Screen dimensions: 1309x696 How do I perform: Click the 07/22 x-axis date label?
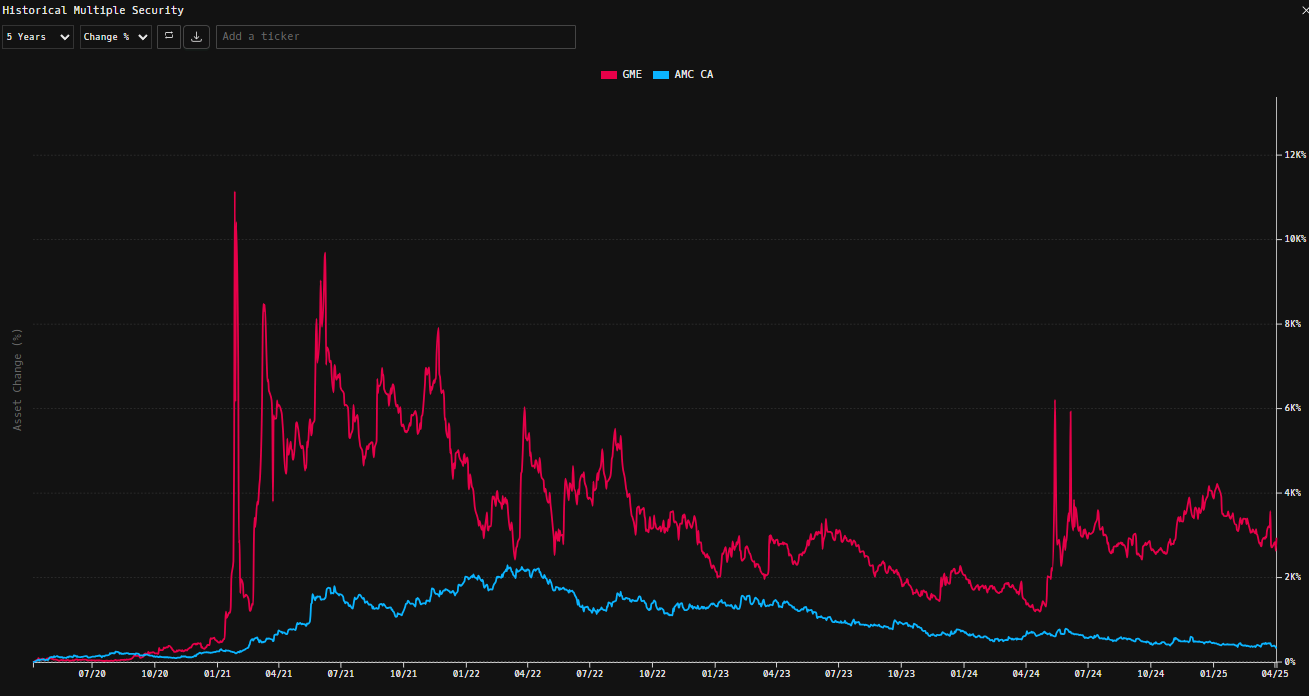click(x=590, y=675)
